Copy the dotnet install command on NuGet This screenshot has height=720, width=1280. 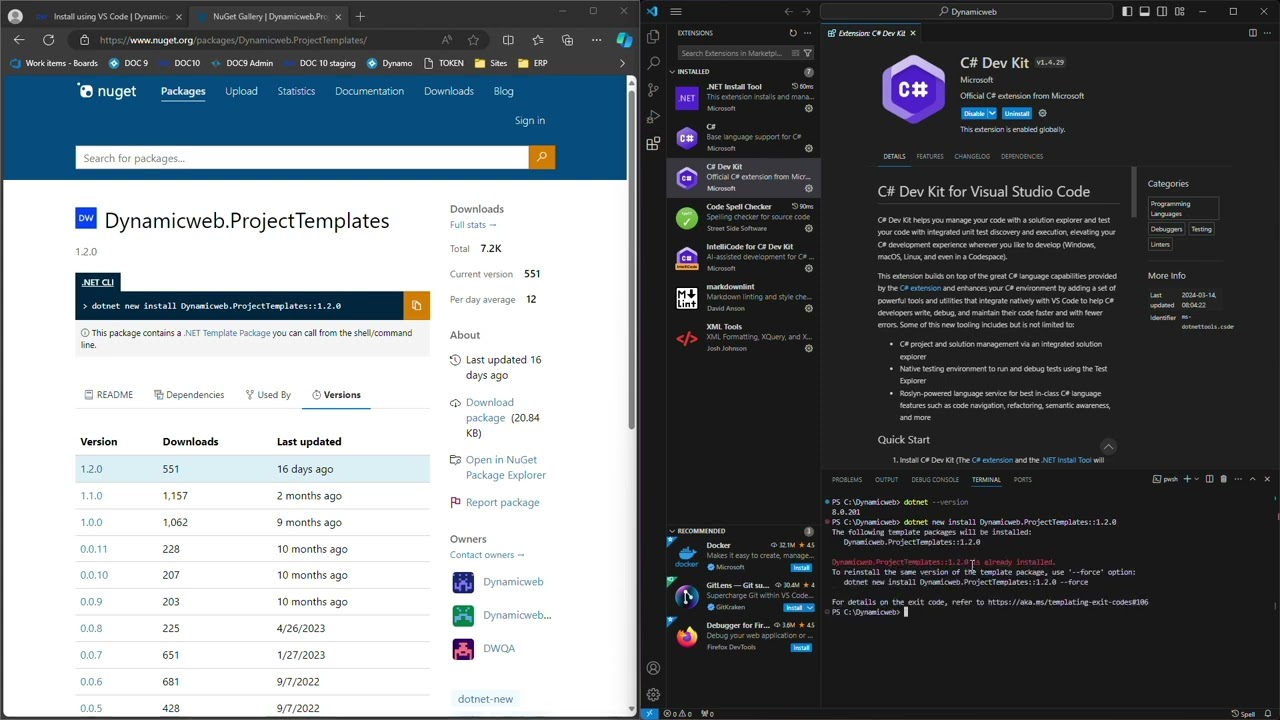point(416,305)
